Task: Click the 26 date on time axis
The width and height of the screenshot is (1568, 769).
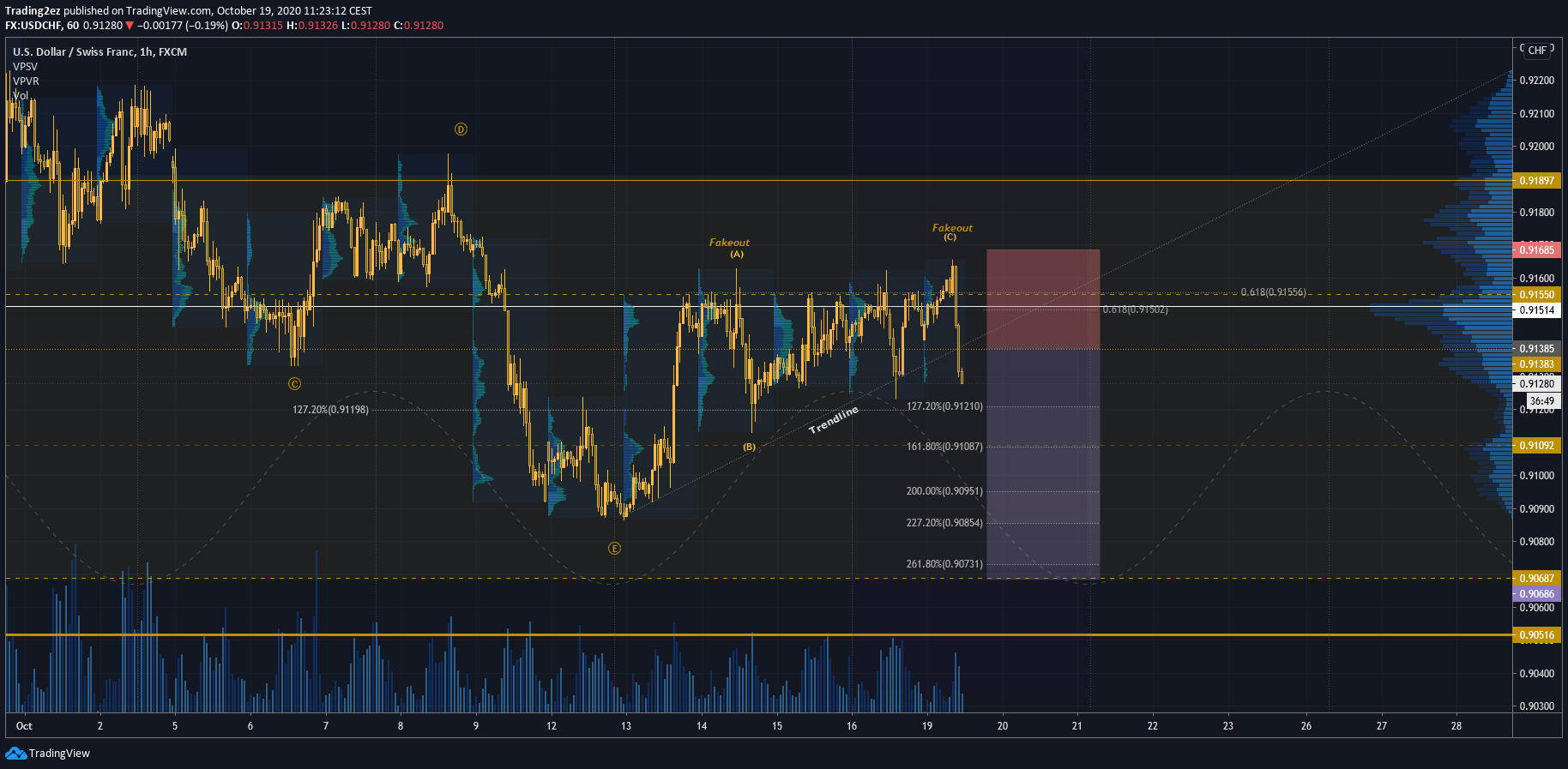Action: point(1306,726)
